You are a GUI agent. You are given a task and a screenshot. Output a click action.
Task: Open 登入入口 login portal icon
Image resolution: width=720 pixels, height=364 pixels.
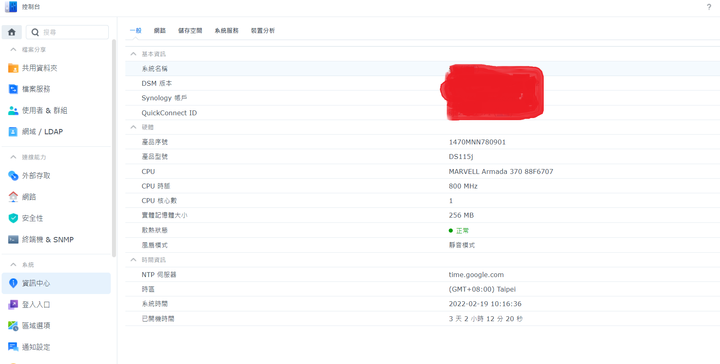(x=13, y=304)
